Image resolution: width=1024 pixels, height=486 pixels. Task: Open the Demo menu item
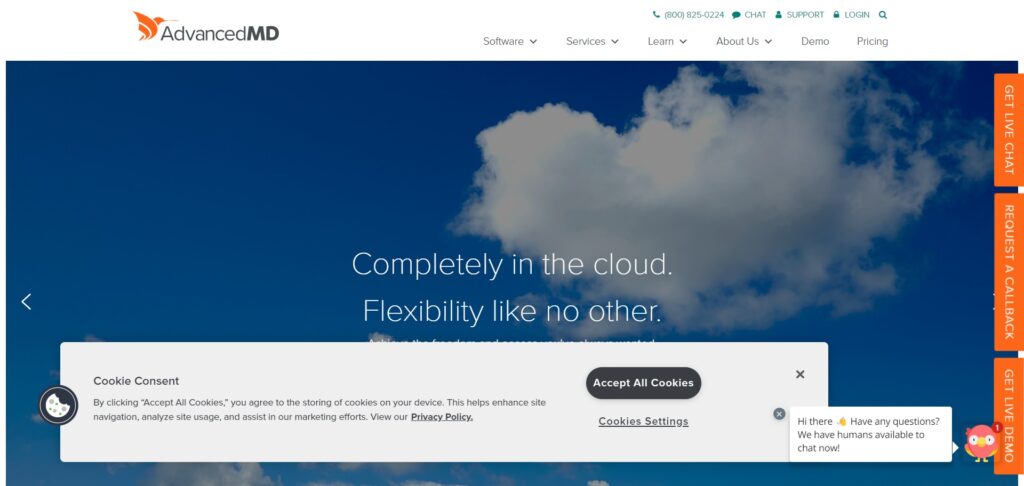point(815,41)
